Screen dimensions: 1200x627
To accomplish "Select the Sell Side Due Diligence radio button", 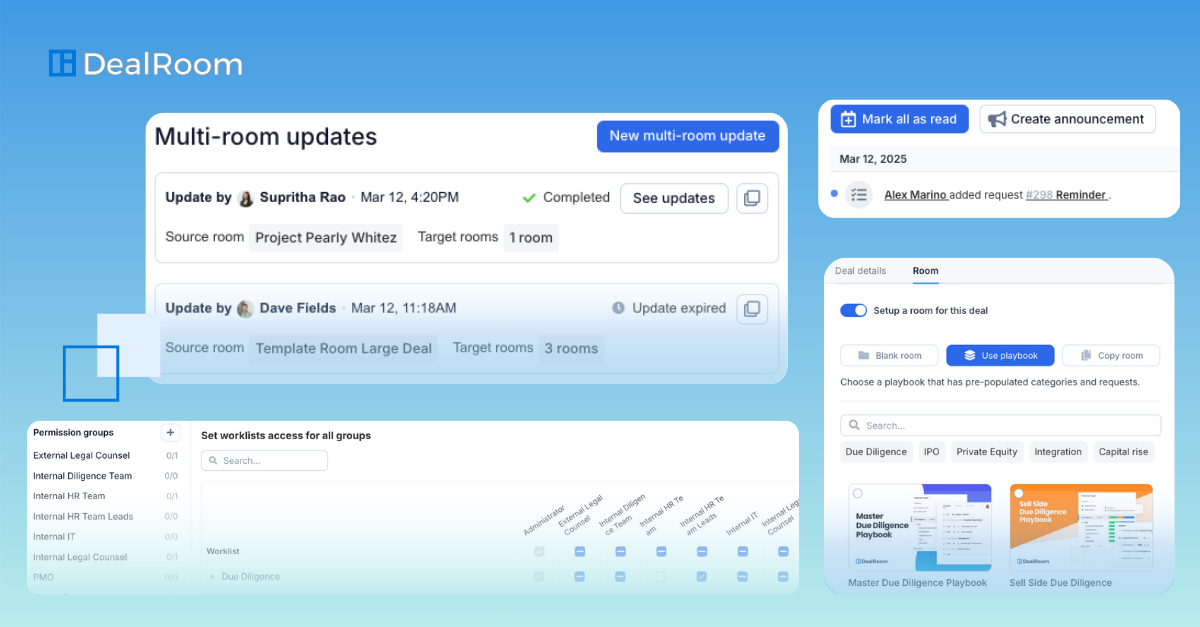I will 1018,493.
